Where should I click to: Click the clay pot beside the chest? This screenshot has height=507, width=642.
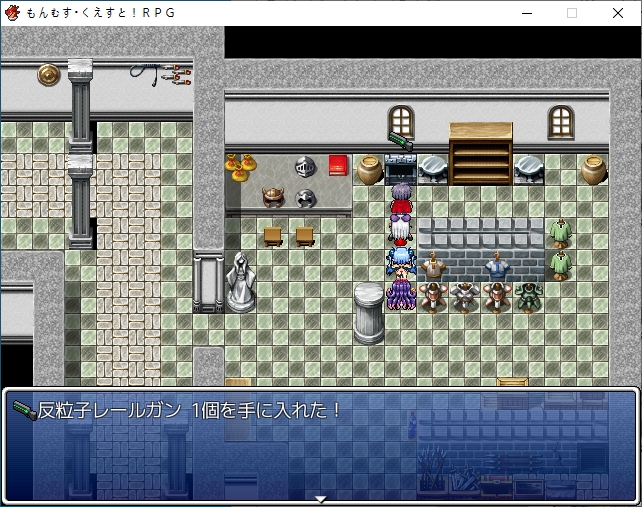[x=369, y=170]
